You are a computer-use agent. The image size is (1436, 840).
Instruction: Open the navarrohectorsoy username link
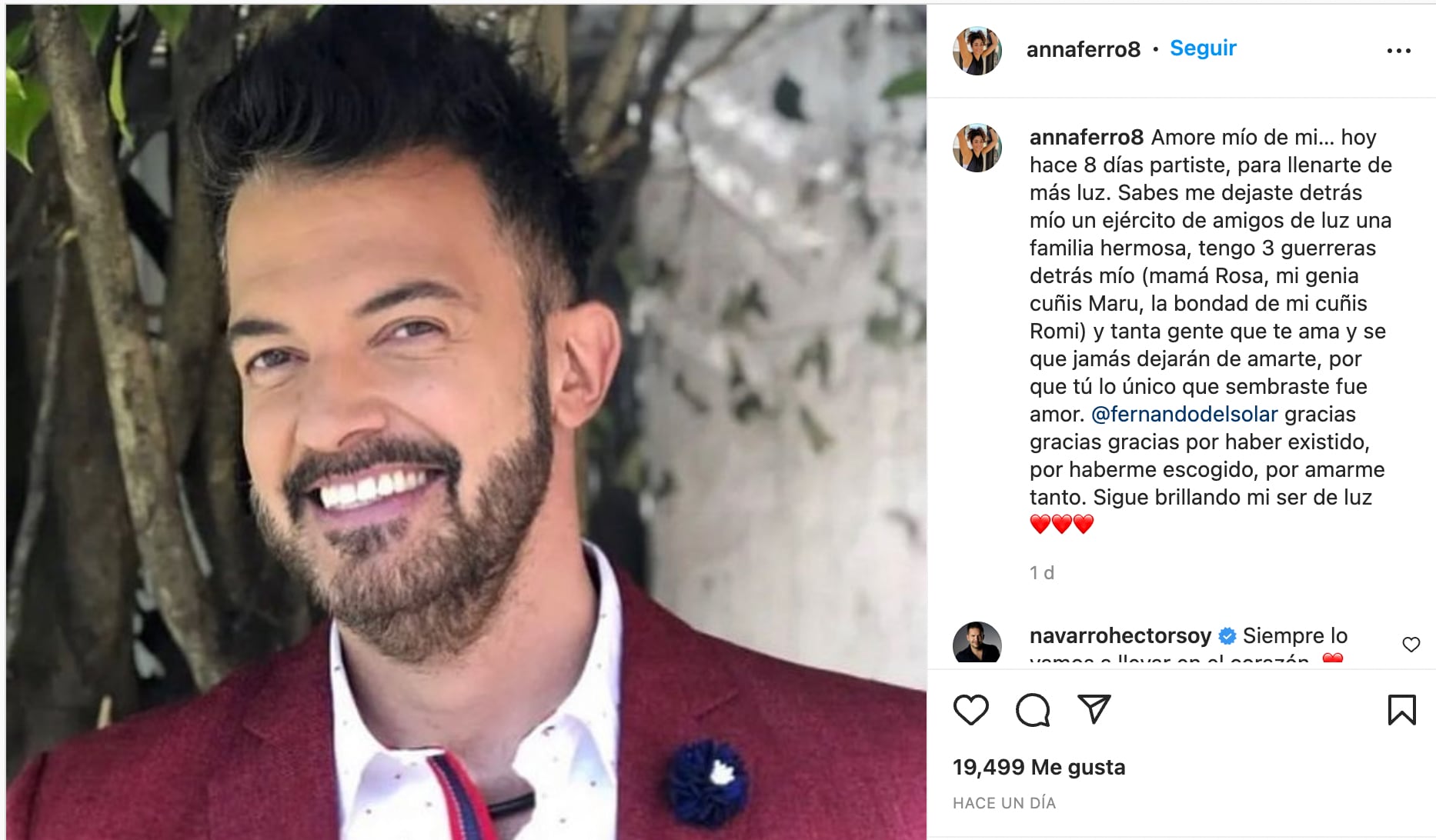pyautogui.click(x=1120, y=635)
